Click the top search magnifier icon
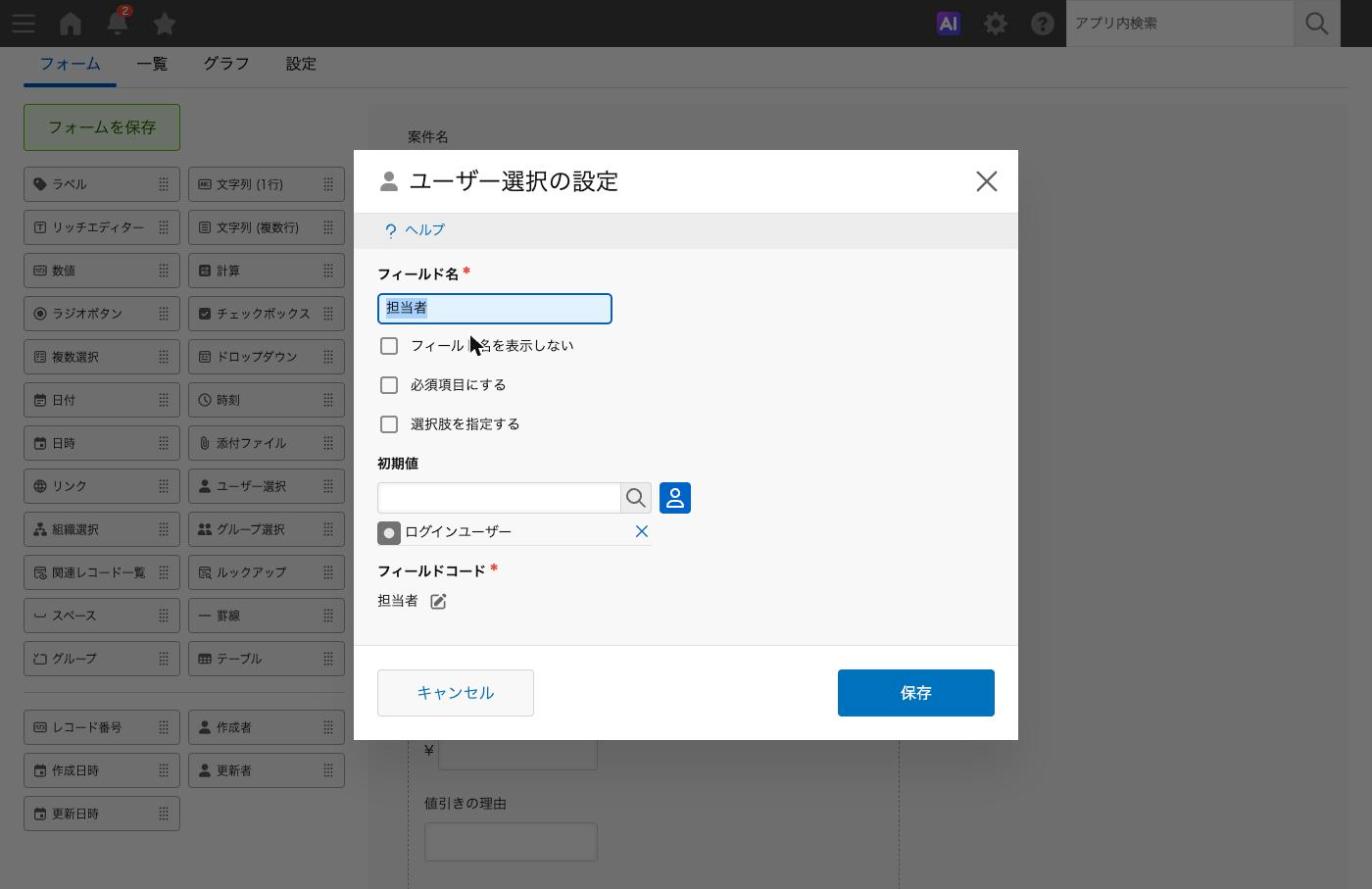 pos(1317,23)
